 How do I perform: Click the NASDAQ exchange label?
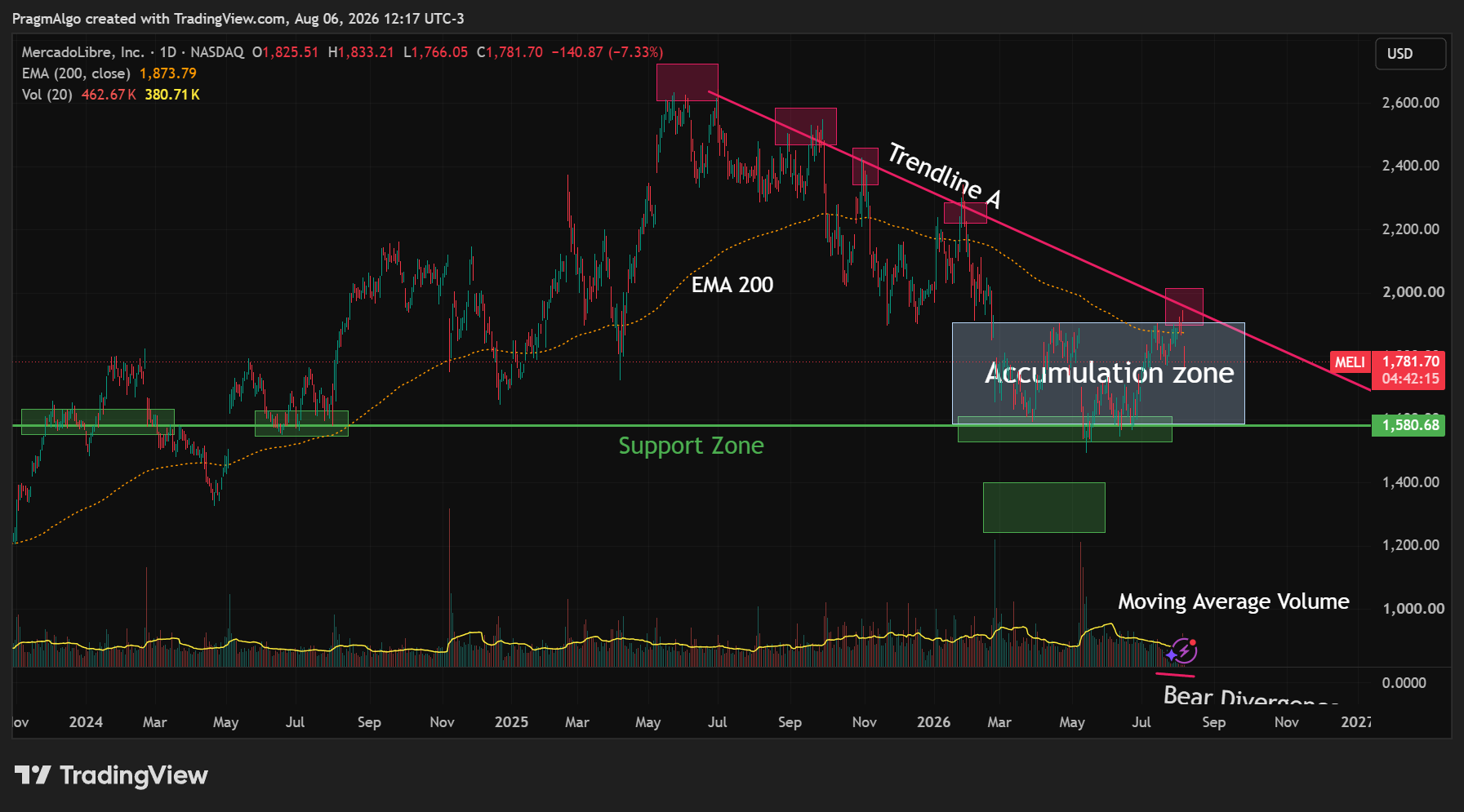[217, 52]
